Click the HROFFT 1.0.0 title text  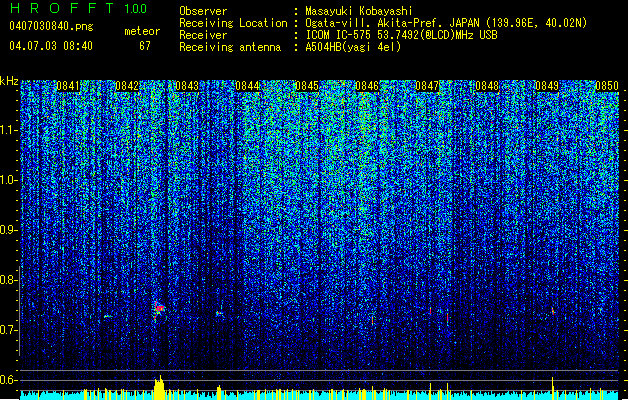click(79, 8)
